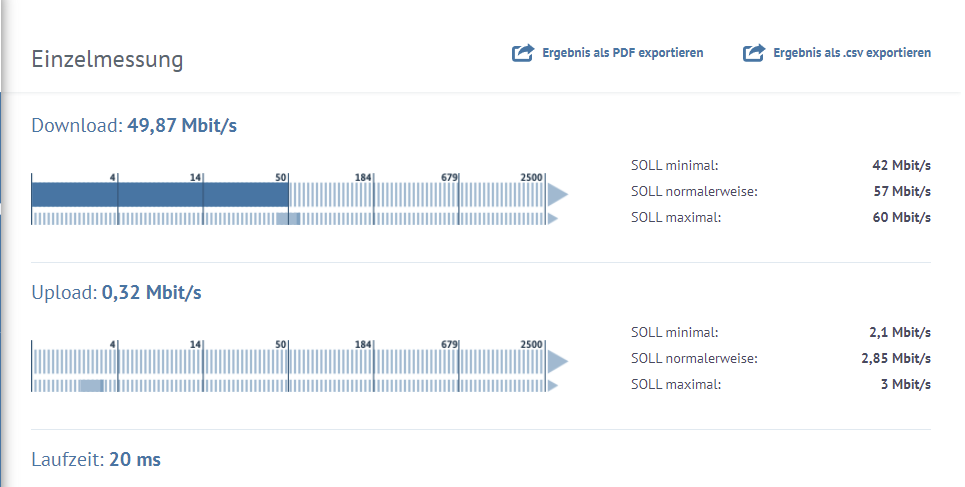
Task: Click the 2500 scale mark on Download bar
Action: click(533, 178)
